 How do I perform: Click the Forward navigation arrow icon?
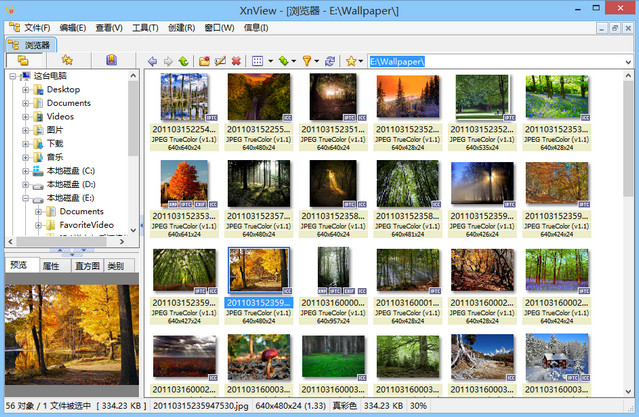click(167, 61)
